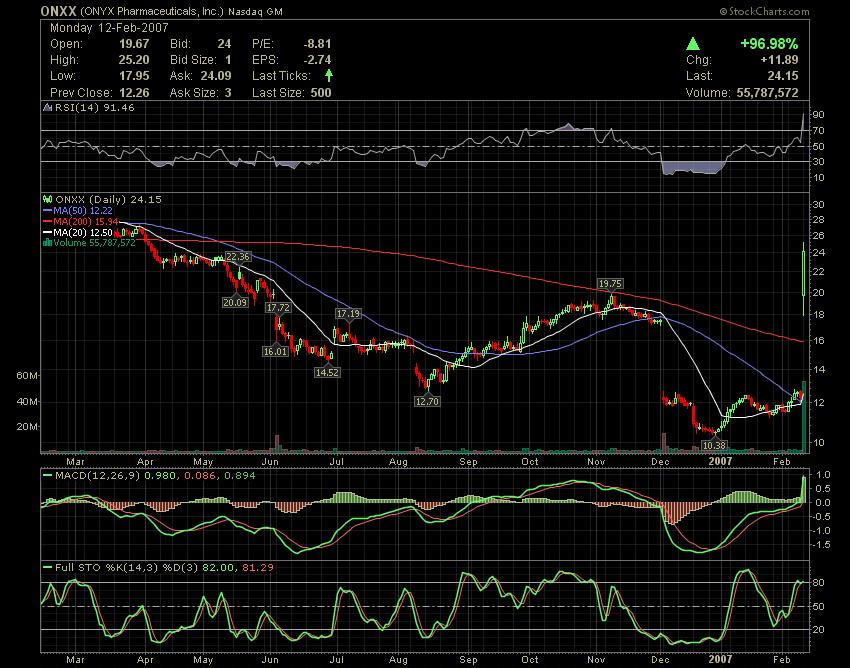Click the Nasdaq GM exchange label
This screenshot has height=668, width=850.
pyautogui.click(x=255, y=11)
